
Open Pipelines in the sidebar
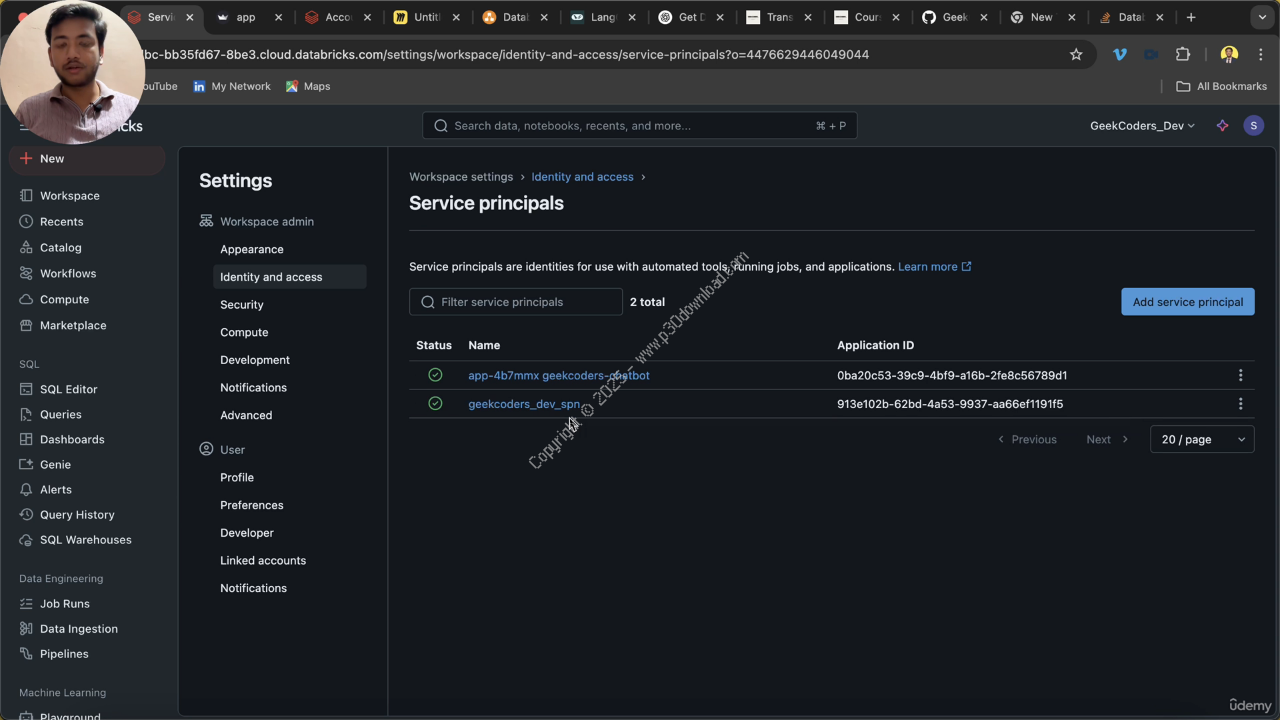[x=64, y=654]
